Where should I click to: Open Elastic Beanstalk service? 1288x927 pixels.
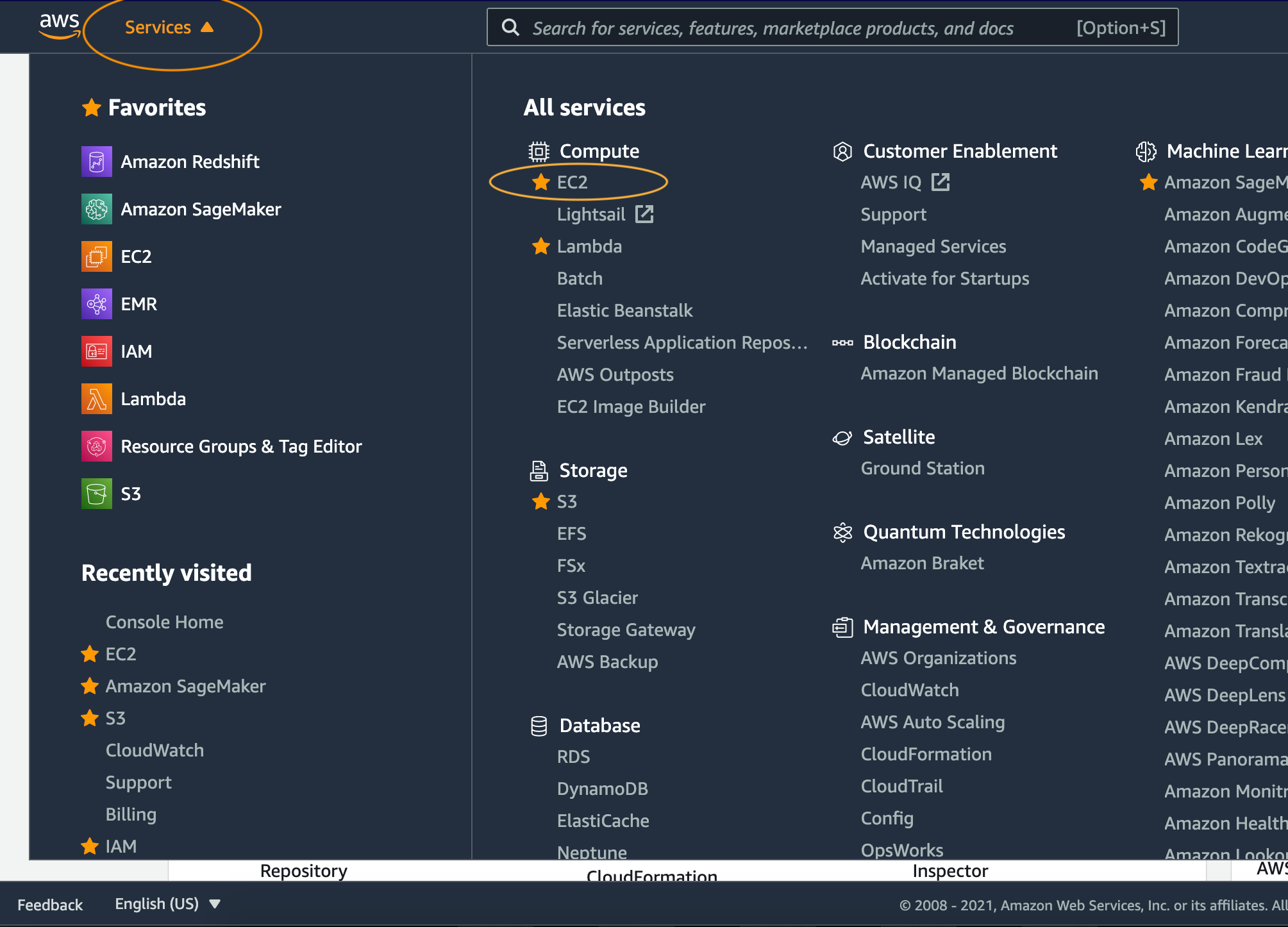pos(625,310)
